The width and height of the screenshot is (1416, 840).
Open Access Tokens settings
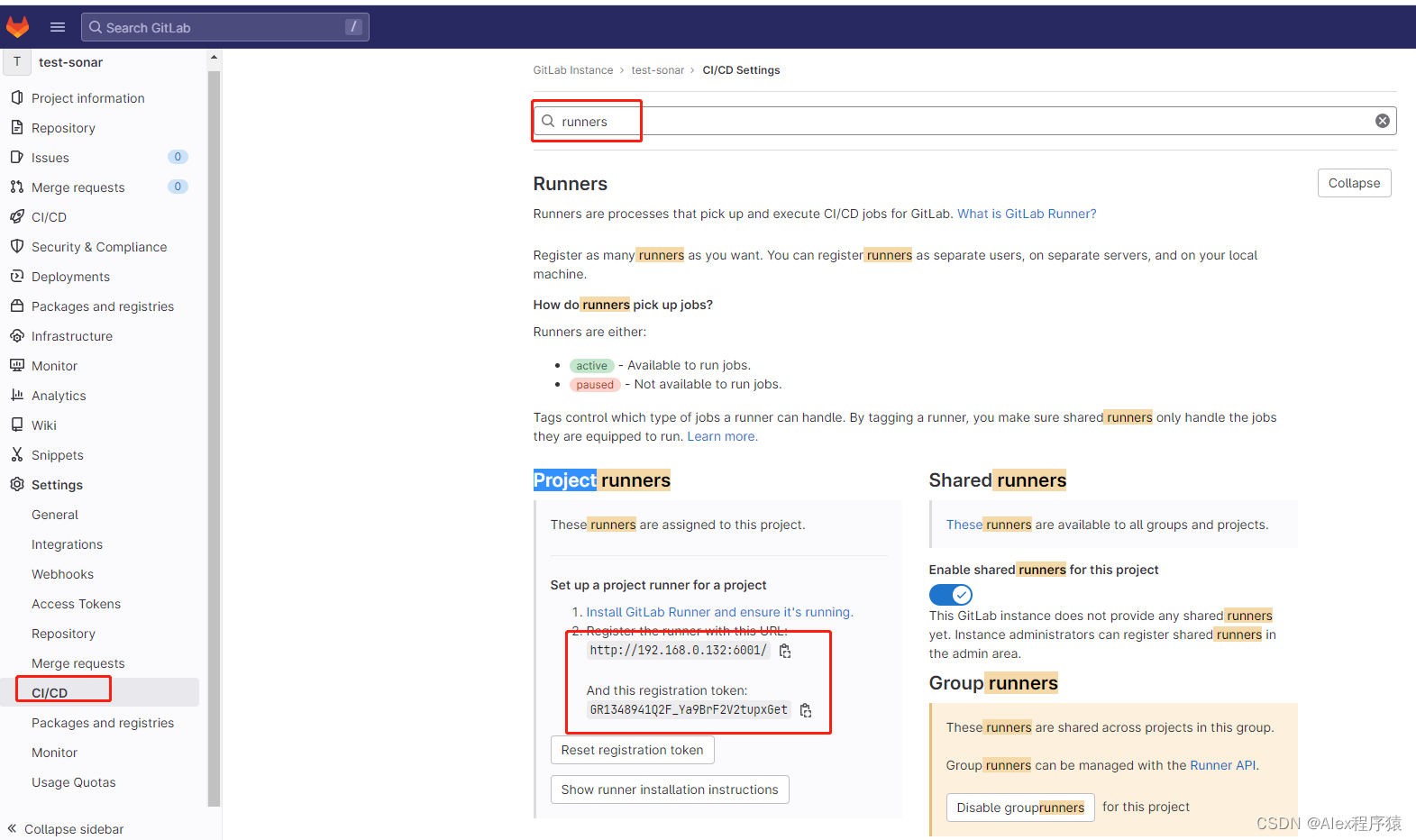tap(76, 604)
